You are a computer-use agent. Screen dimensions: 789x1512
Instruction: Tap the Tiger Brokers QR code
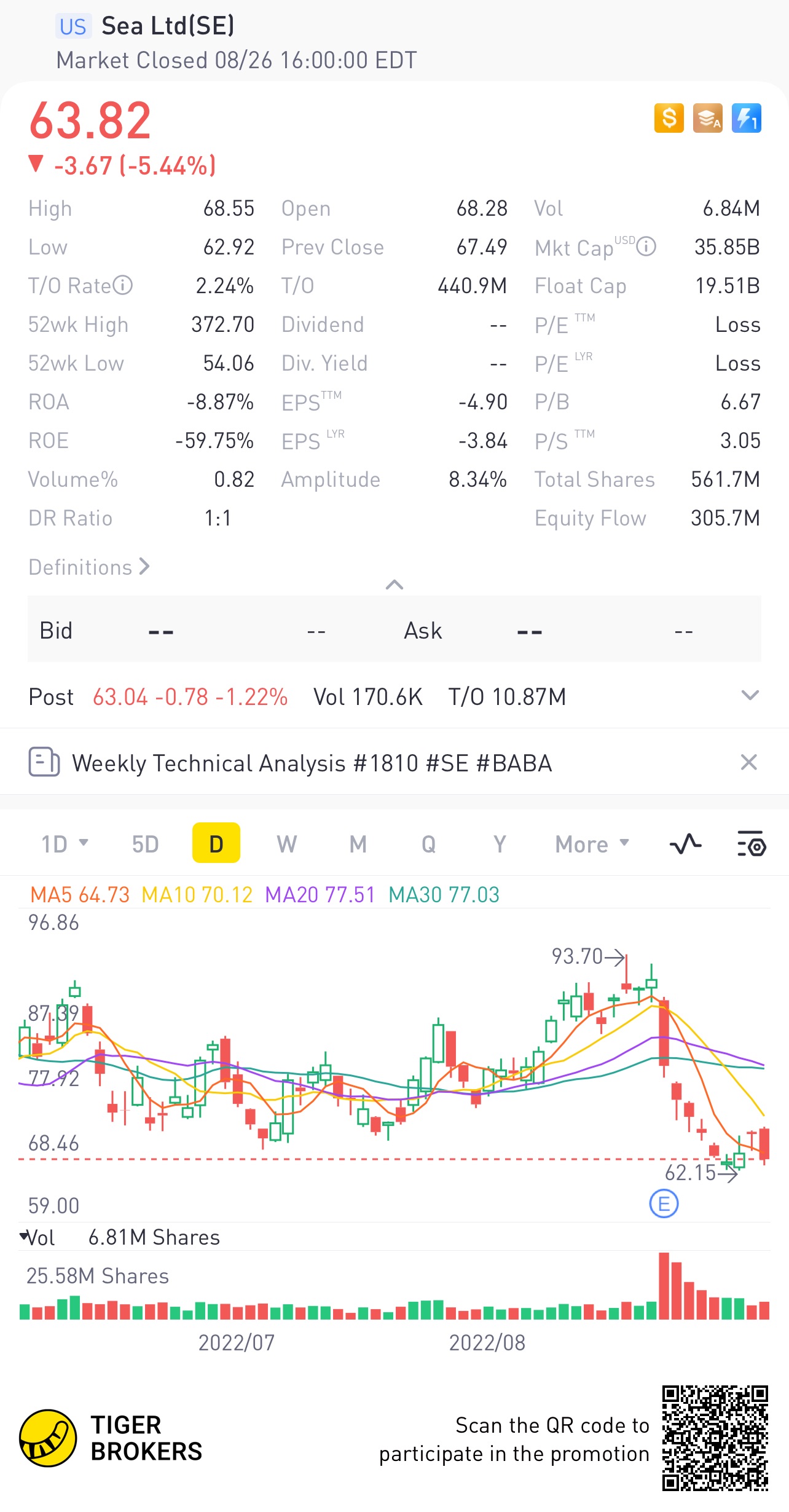click(x=715, y=1438)
